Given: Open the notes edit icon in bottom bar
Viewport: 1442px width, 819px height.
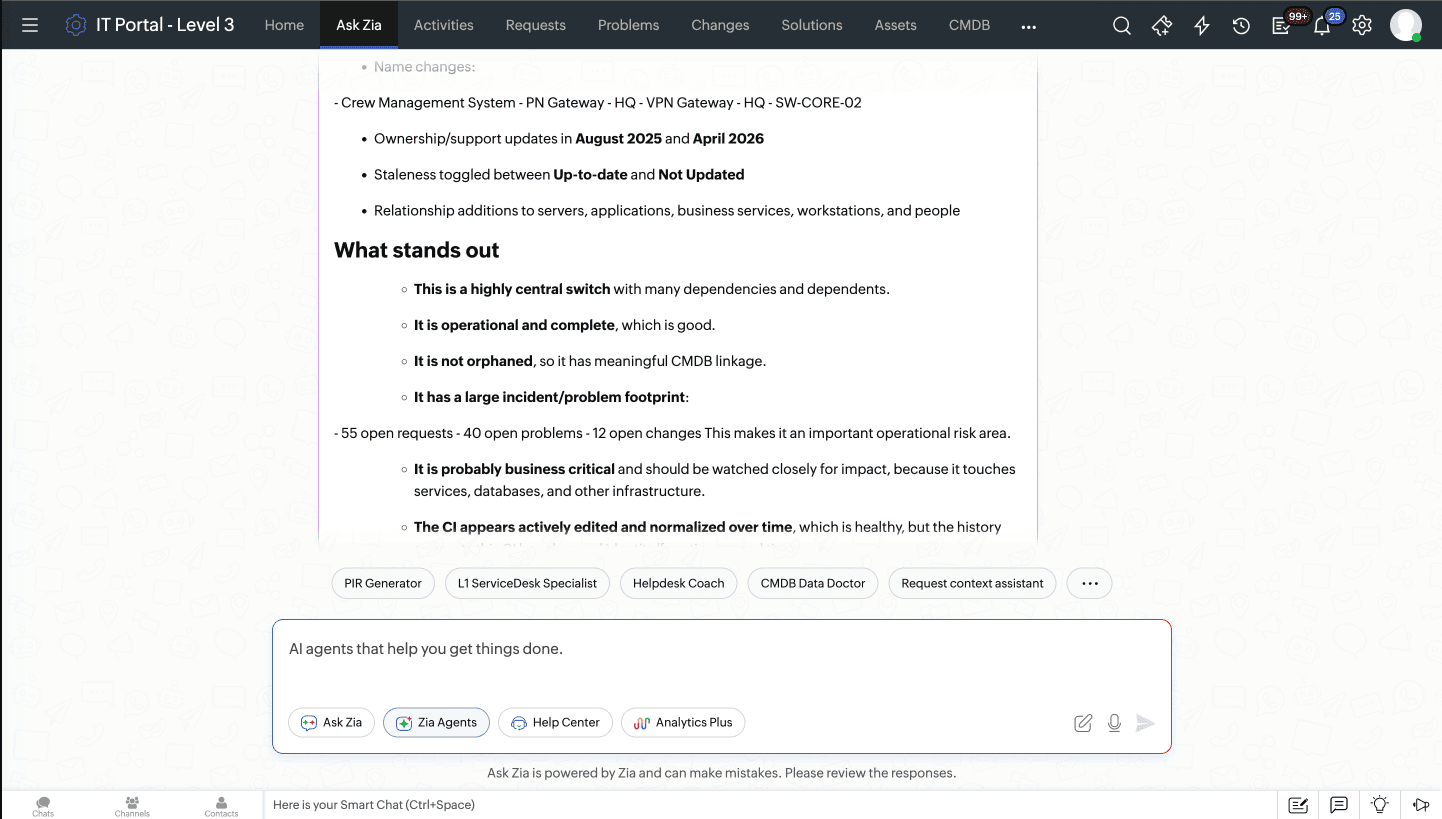Looking at the screenshot, I should click(1298, 805).
